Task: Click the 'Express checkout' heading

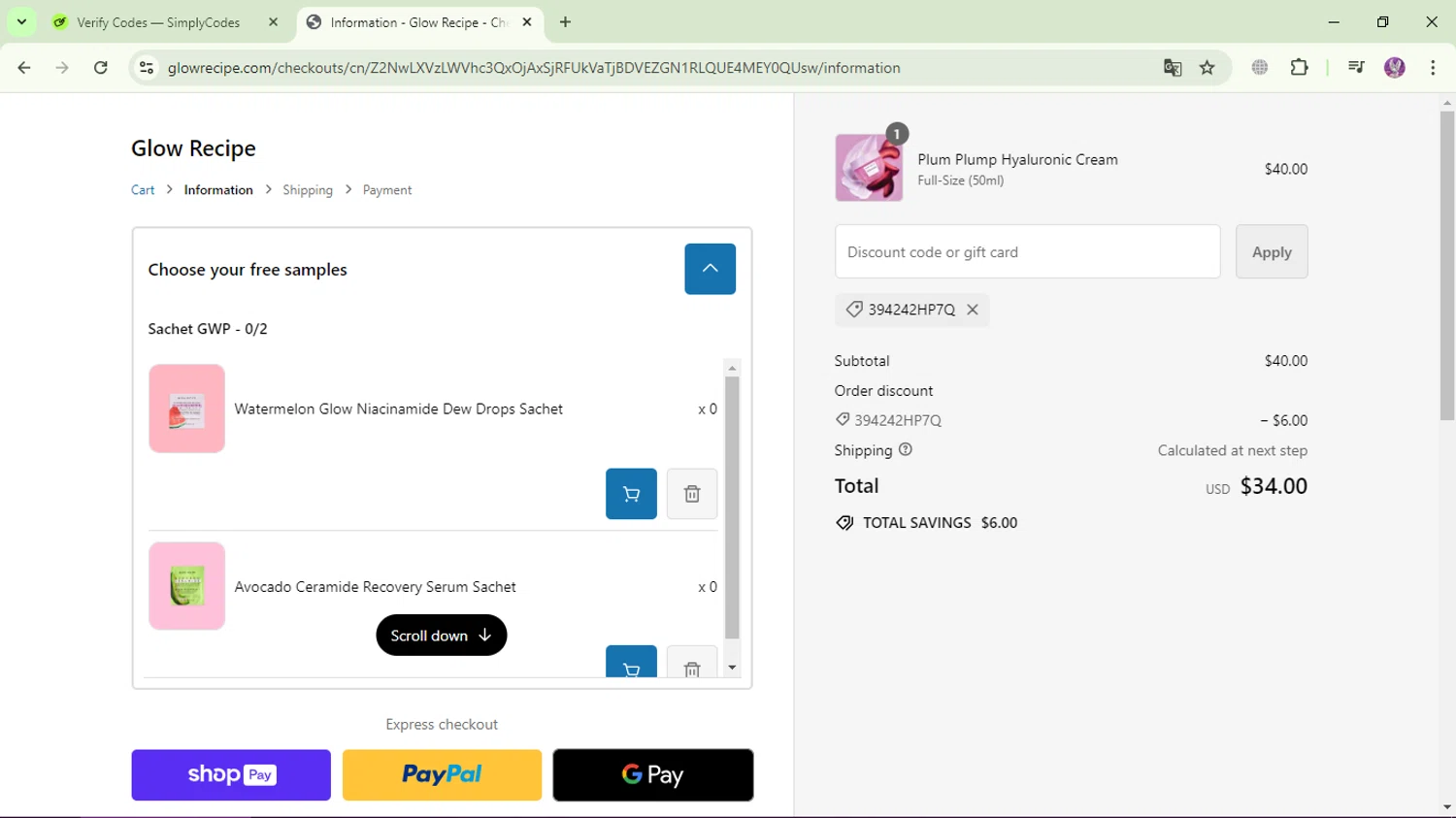Action: (442, 725)
